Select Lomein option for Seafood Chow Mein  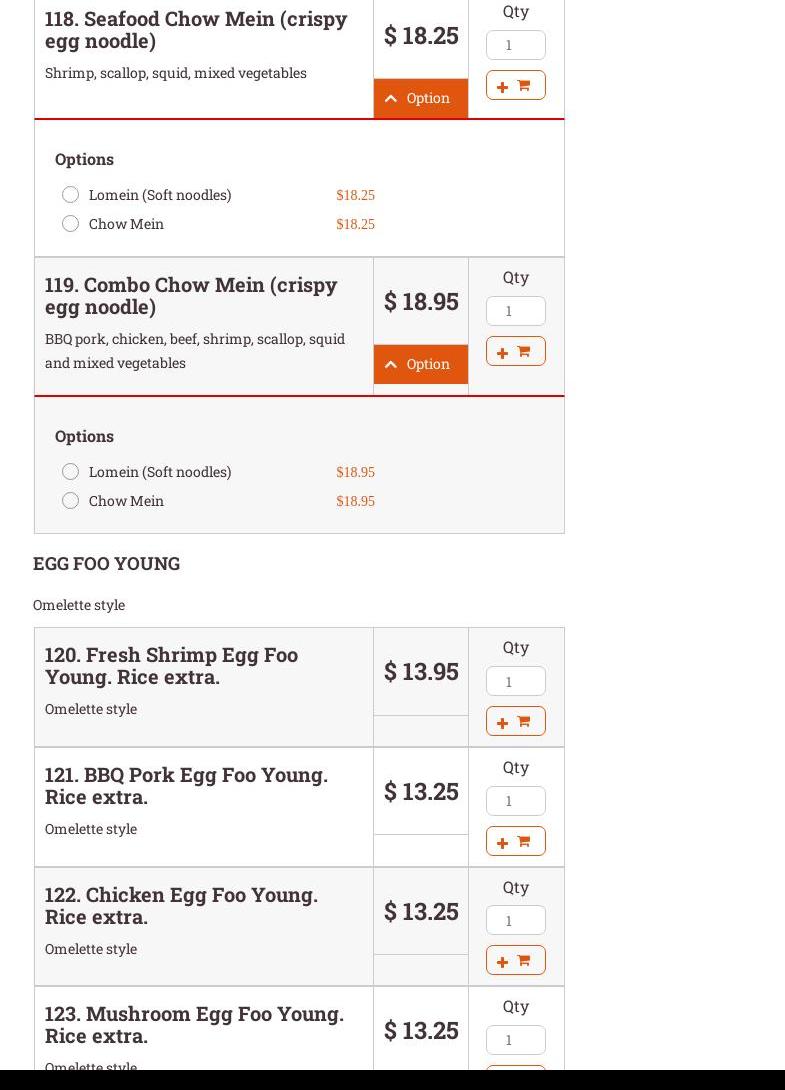[71, 195]
